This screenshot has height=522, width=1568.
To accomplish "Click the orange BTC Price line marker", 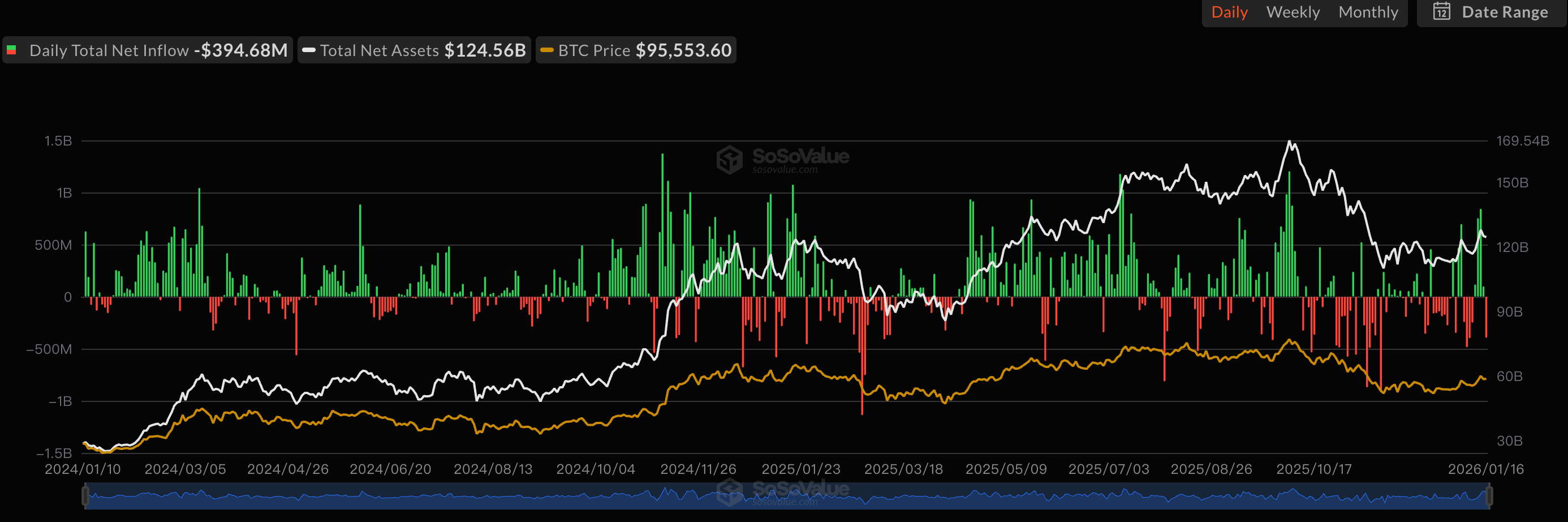I will [x=546, y=50].
